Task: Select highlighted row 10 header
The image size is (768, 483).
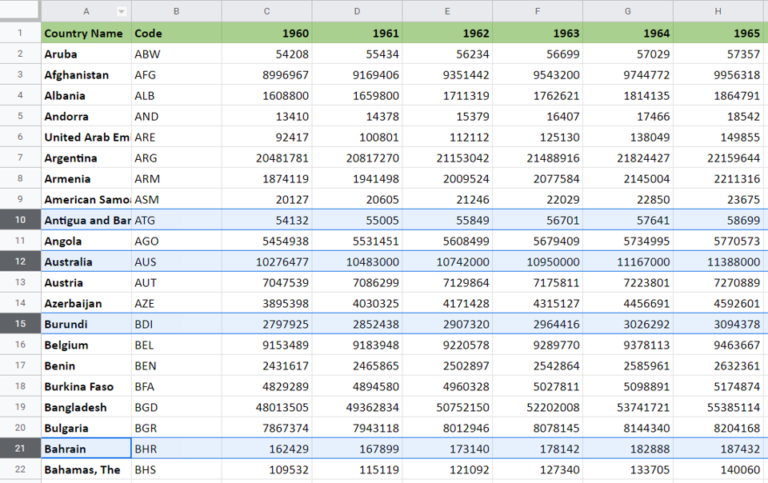Action: [x=20, y=220]
